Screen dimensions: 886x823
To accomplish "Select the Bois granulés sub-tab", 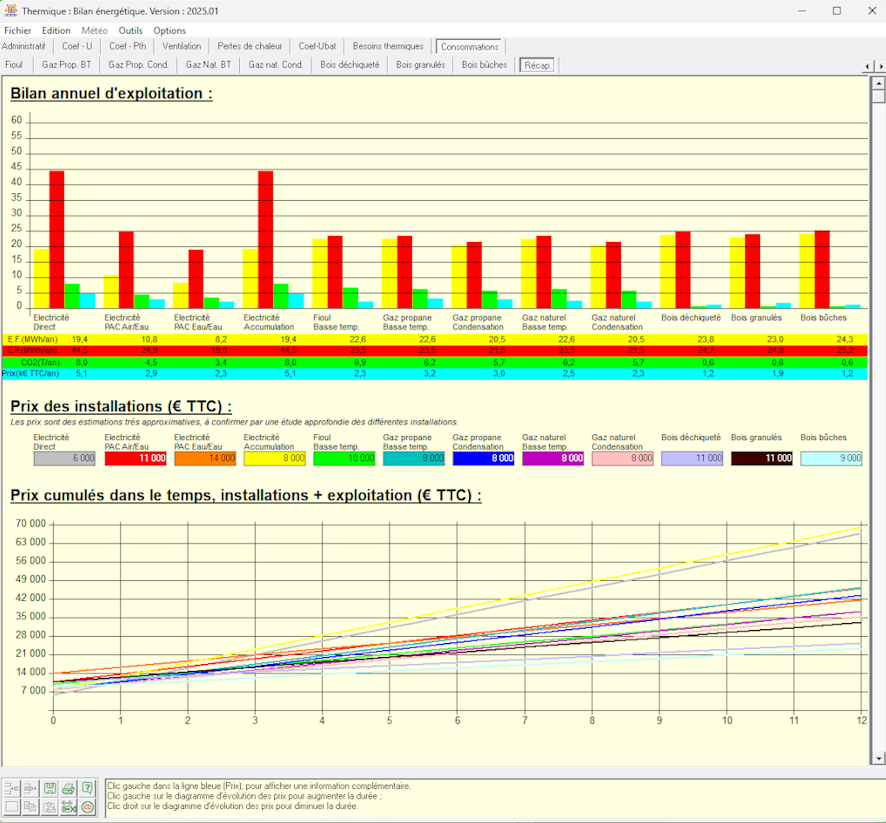I will [420, 65].
